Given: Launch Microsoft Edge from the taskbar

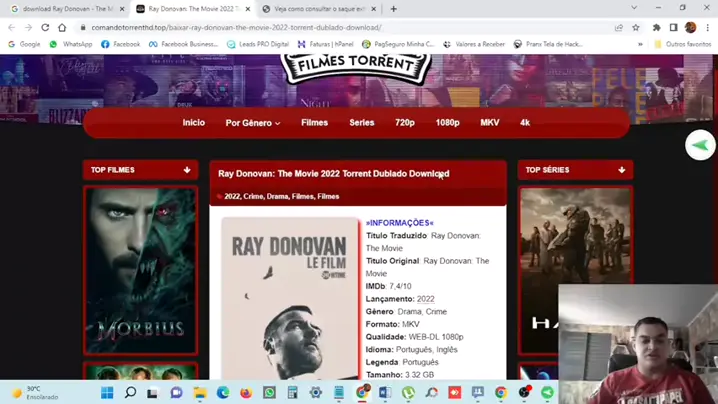Looking at the screenshot, I should [223, 393].
